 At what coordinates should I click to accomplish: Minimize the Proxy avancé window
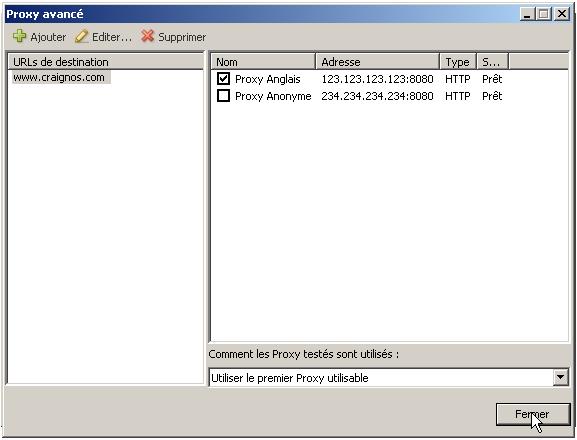(527, 14)
